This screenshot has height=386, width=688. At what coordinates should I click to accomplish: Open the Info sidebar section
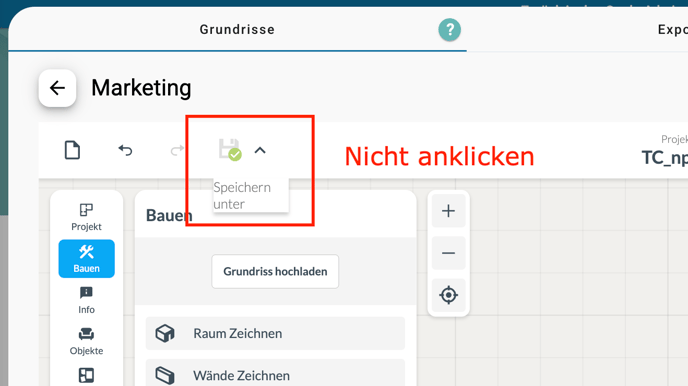(x=86, y=300)
